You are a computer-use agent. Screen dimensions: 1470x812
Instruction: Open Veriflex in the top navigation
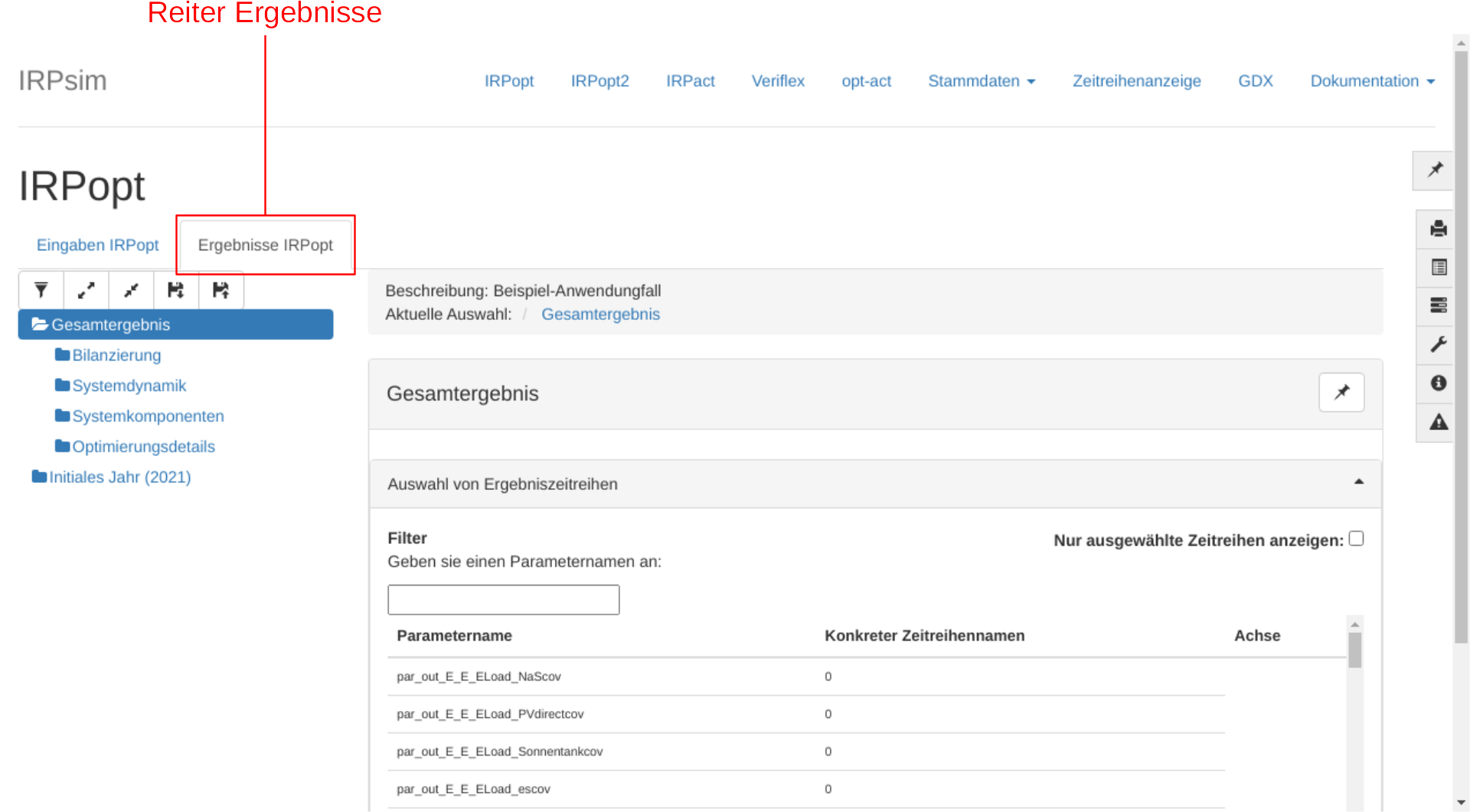[778, 81]
